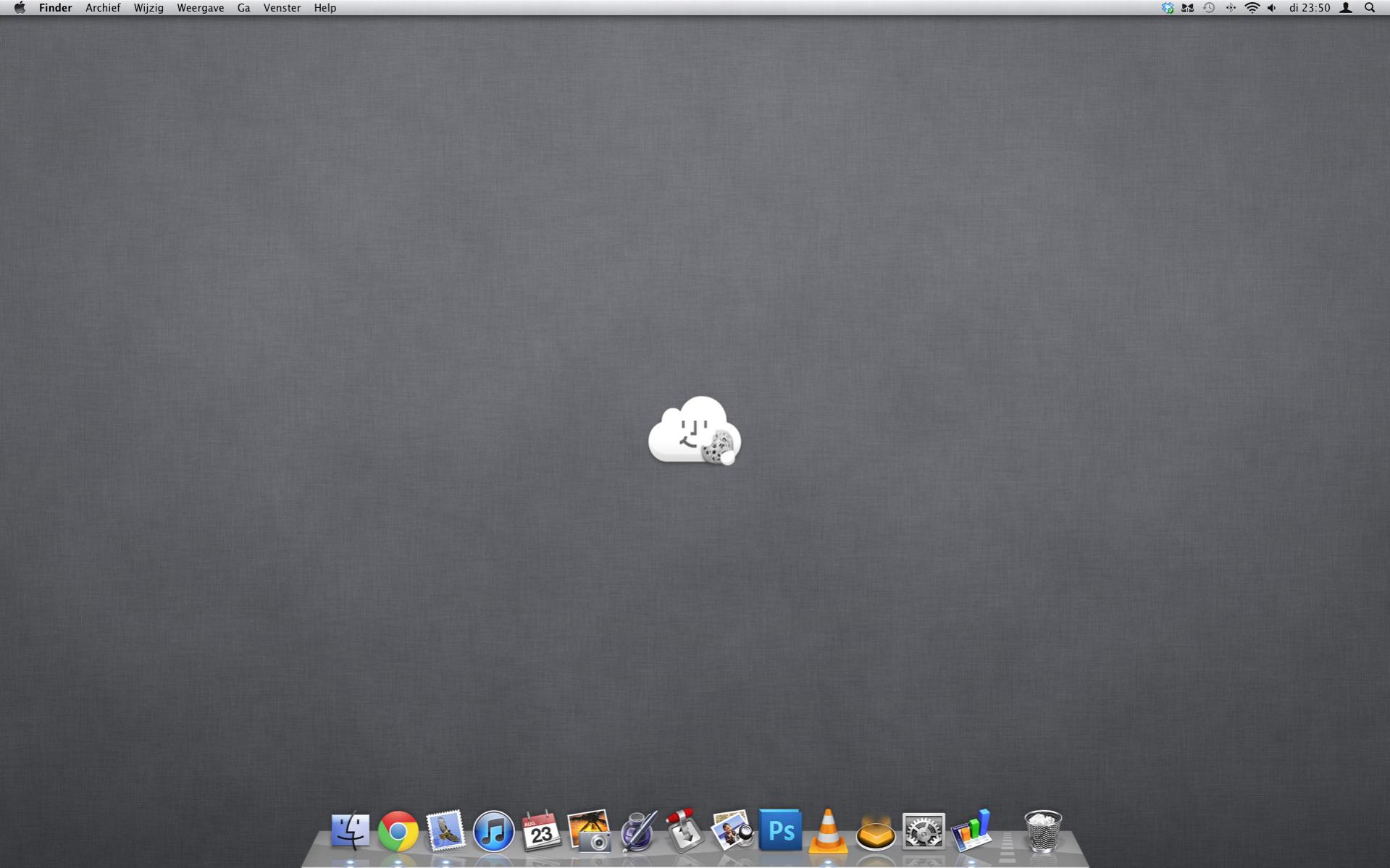1390x868 pixels.
Task: Open the Apple menu
Action: (20, 8)
